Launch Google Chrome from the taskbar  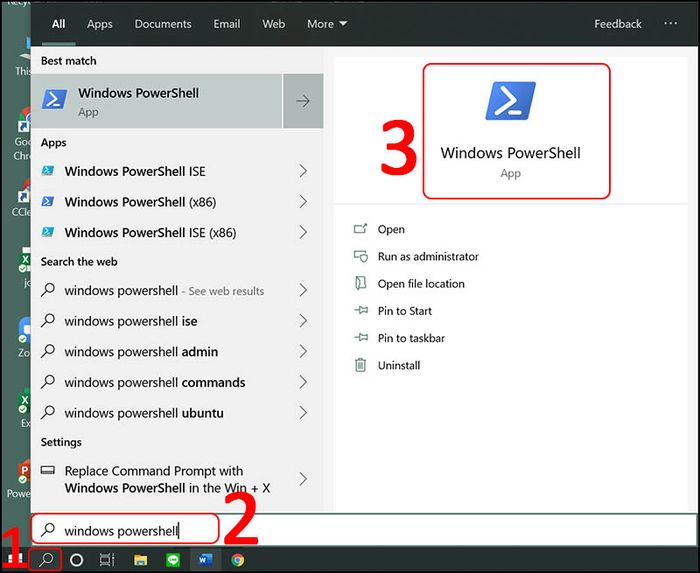[238, 560]
